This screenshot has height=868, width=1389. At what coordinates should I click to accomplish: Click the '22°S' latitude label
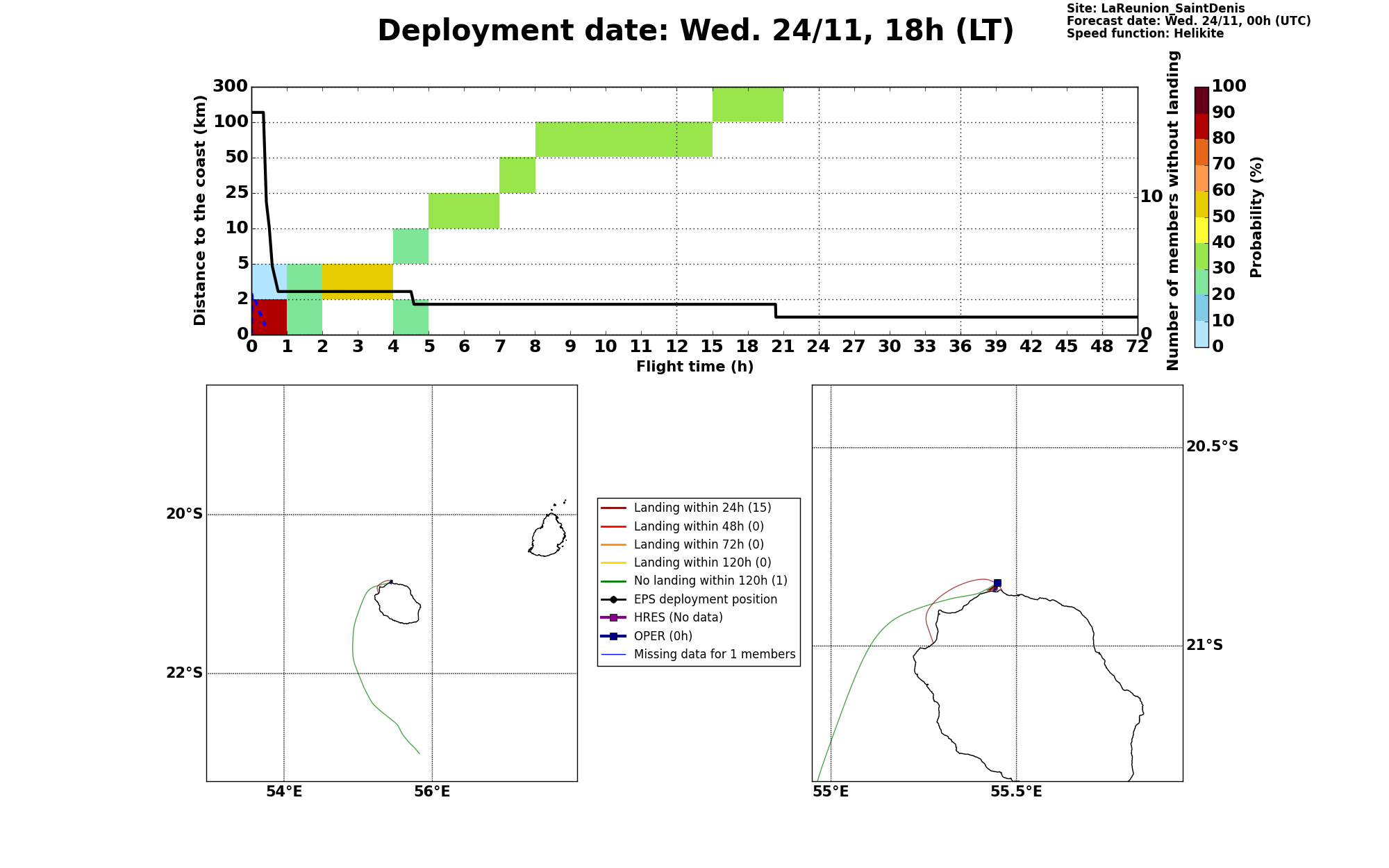click(x=184, y=673)
